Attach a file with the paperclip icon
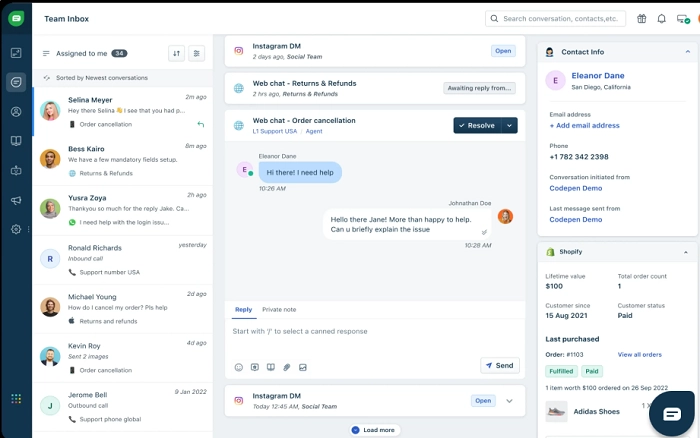The image size is (700, 438). pos(286,367)
